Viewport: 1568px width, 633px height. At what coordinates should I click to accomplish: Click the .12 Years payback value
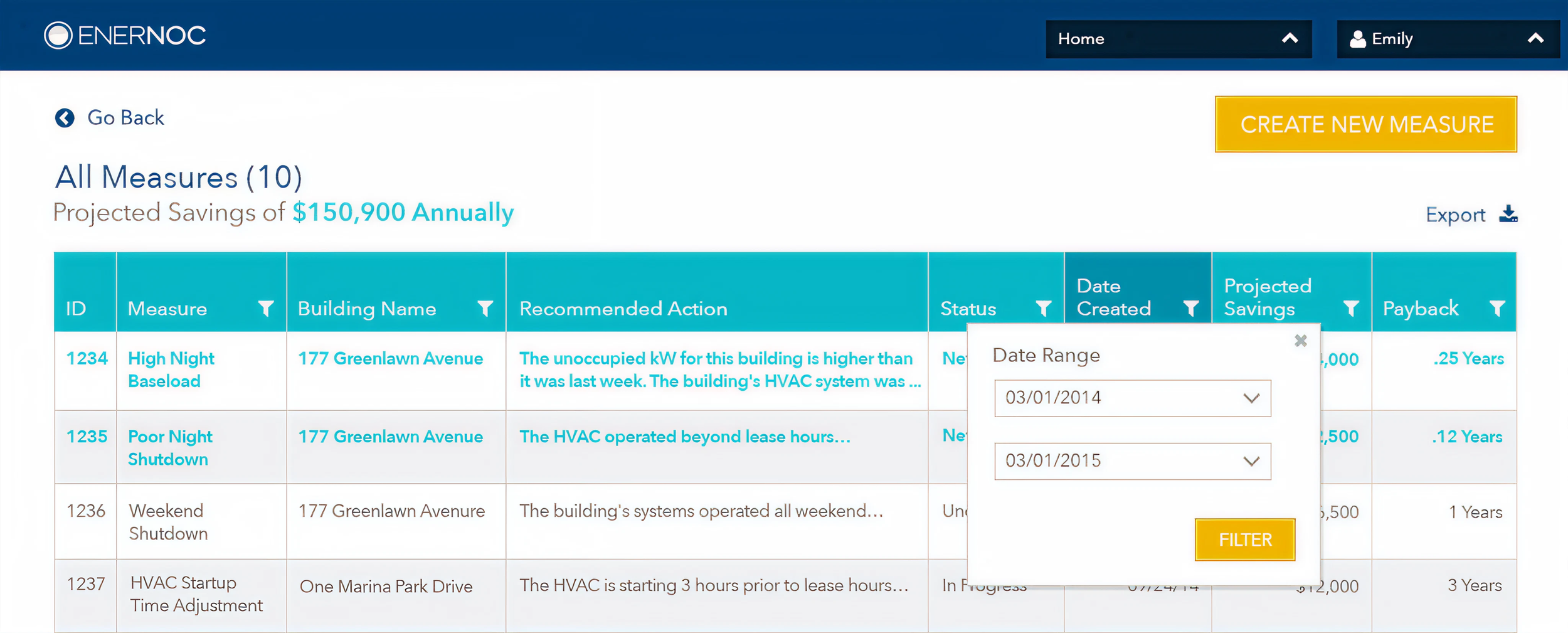tap(1467, 436)
